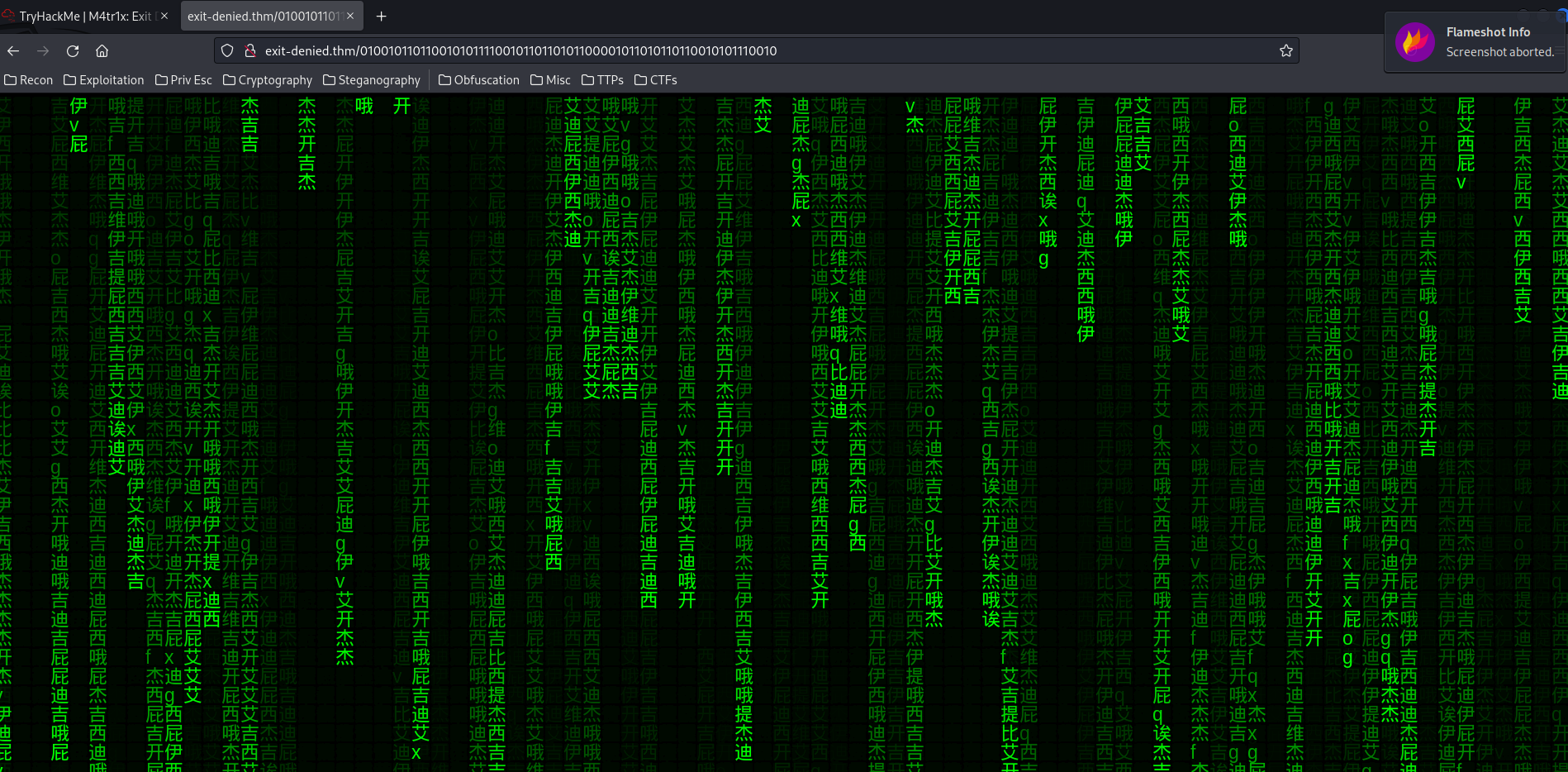This screenshot has height=772, width=1568.
Task: Open the Recon bookmarks folder
Action: [x=29, y=80]
